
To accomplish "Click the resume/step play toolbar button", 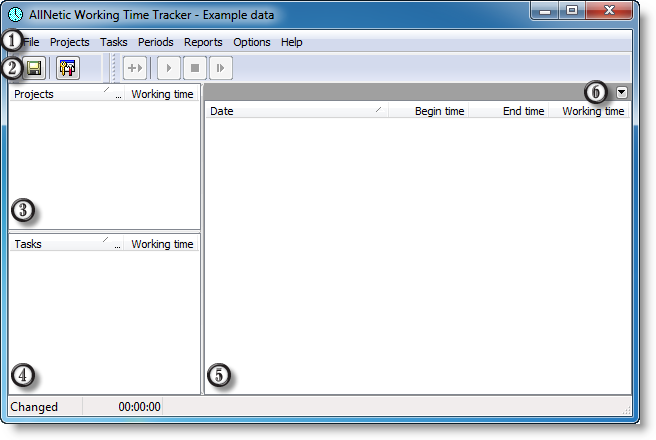I will click(x=220, y=68).
